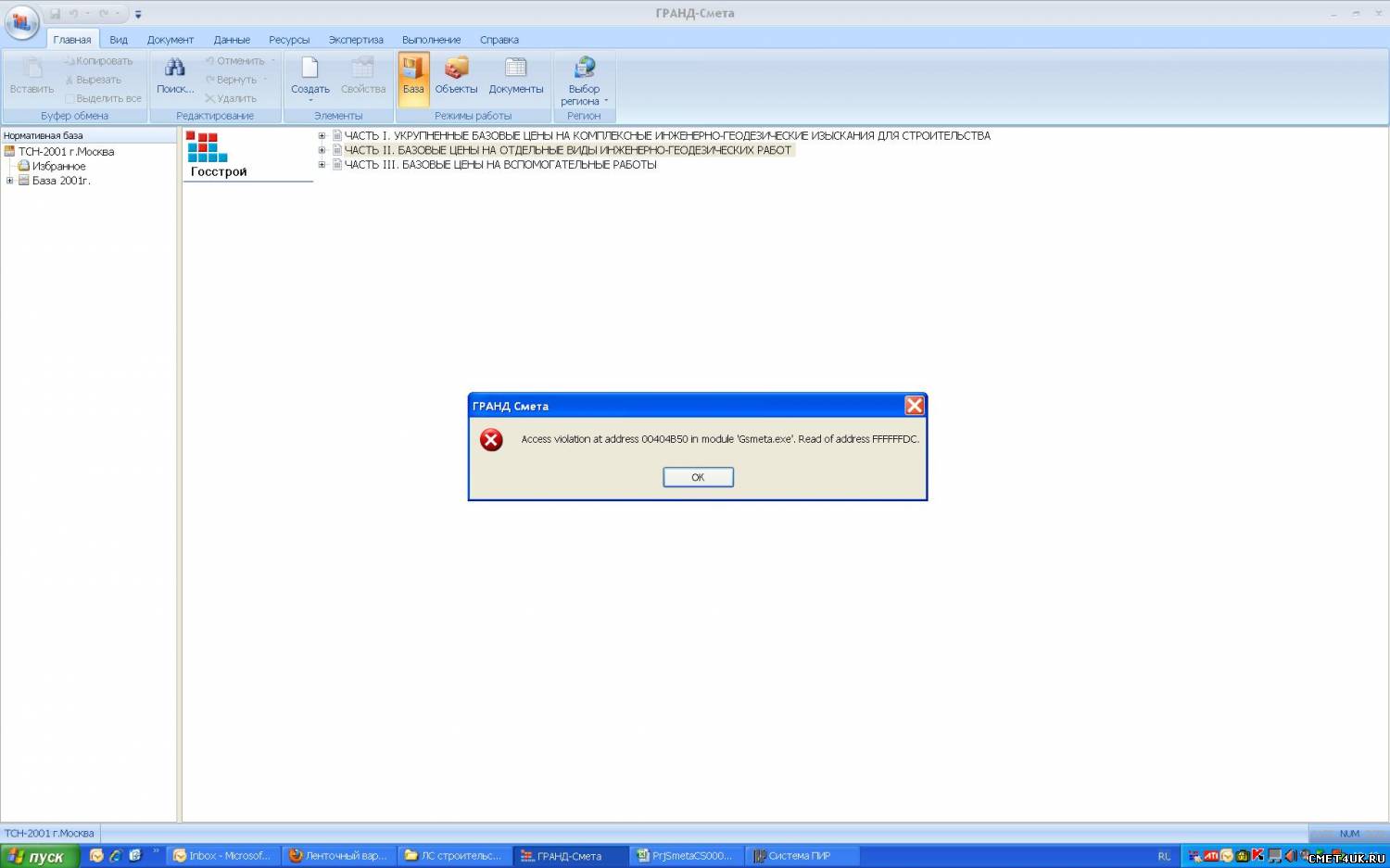Open the Вид ribbon tab

119,40
